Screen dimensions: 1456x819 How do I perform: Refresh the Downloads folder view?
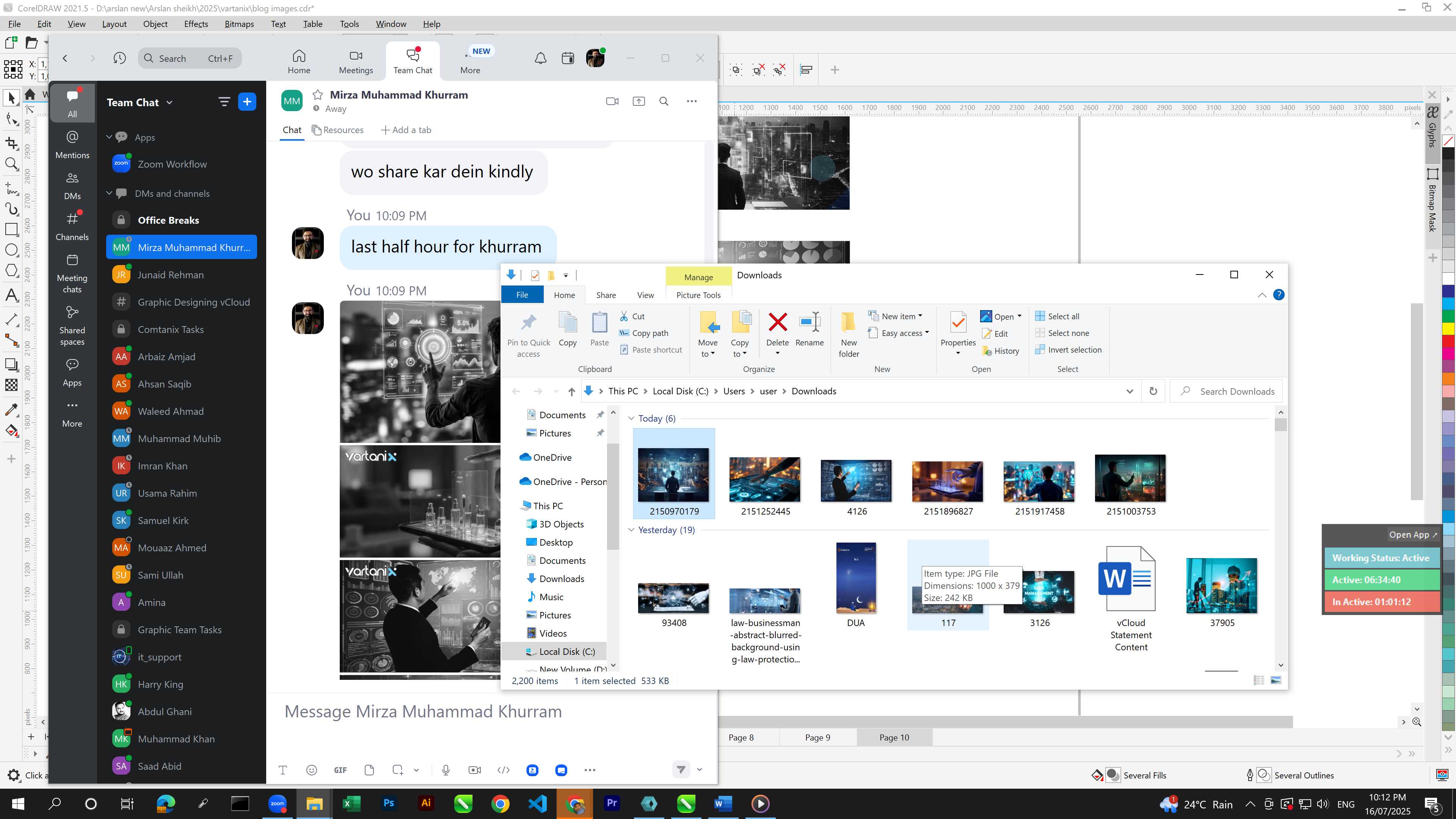coord(1153,391)
